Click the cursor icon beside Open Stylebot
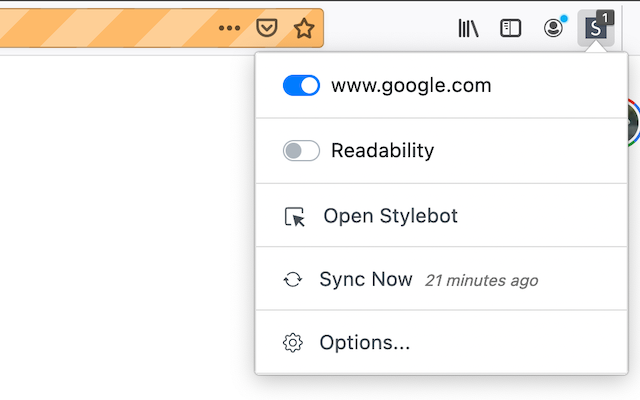Screen dimensions: 640x400 click(x=294, y=216)
